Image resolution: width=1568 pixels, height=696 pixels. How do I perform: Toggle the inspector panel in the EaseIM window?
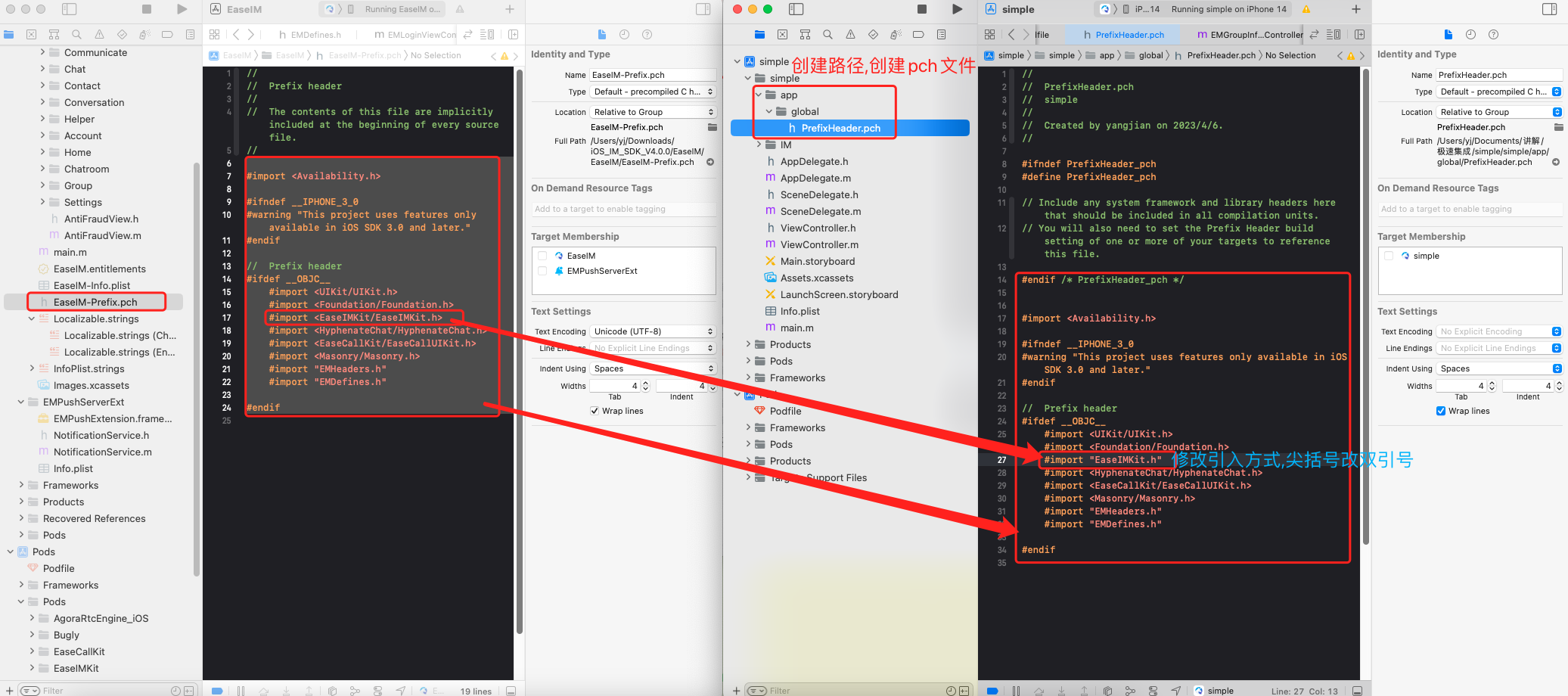(x=703, y=9)
